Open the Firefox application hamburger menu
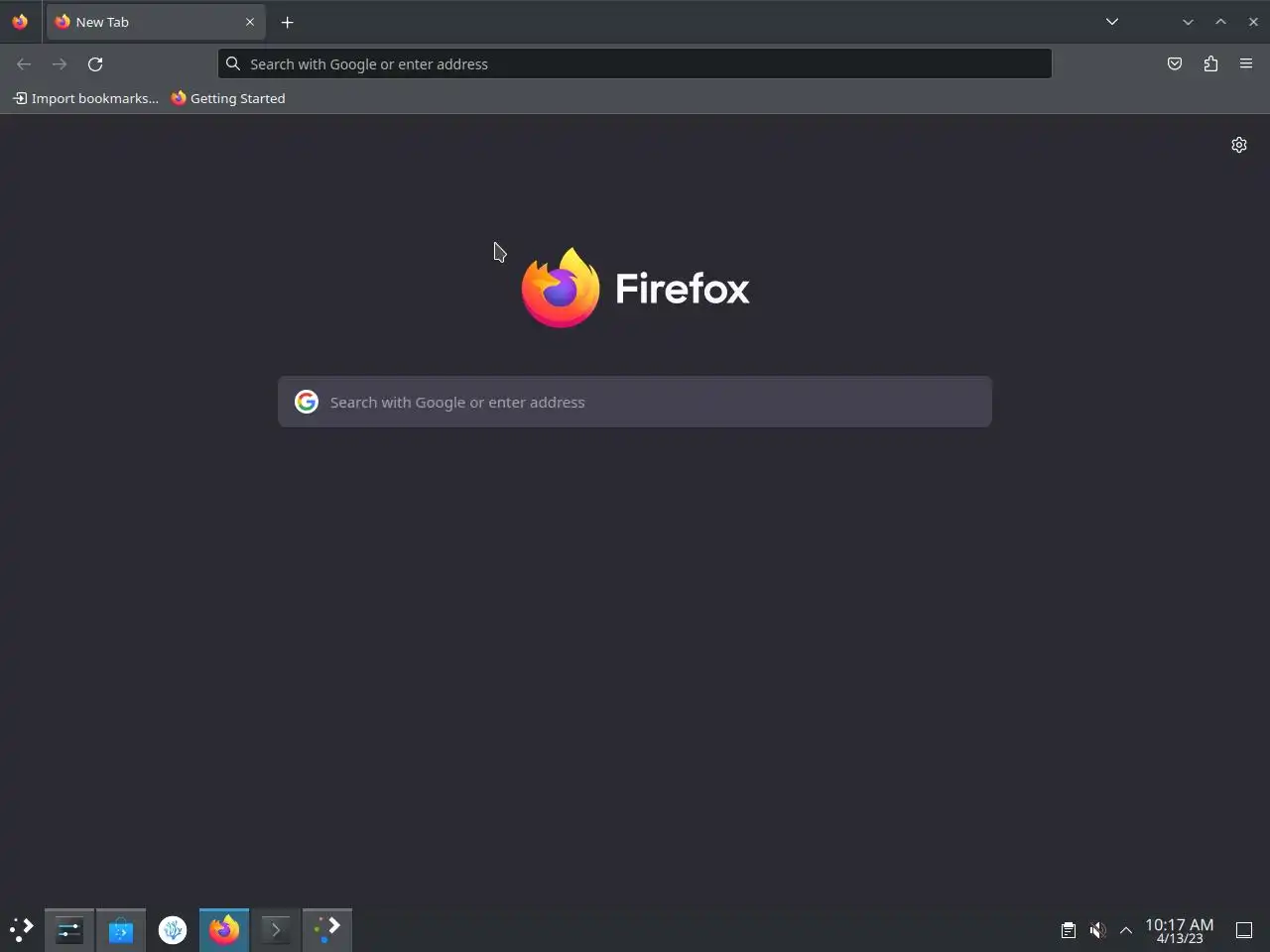The width and height of the screenshot is (1270, 952). pyautogui.click(x=1246, y=63)
